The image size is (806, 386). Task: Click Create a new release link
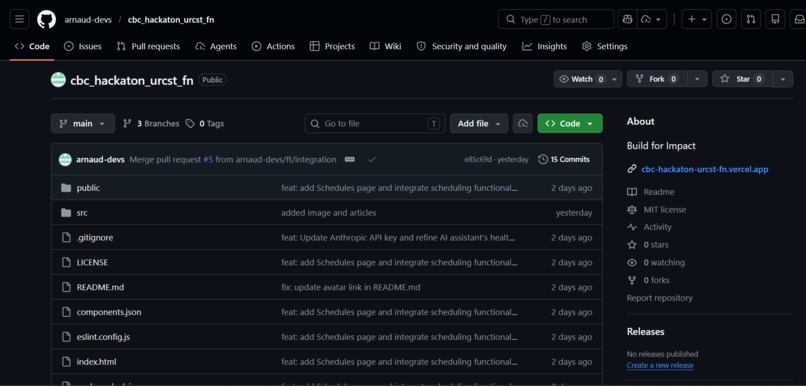click(660, 365)
